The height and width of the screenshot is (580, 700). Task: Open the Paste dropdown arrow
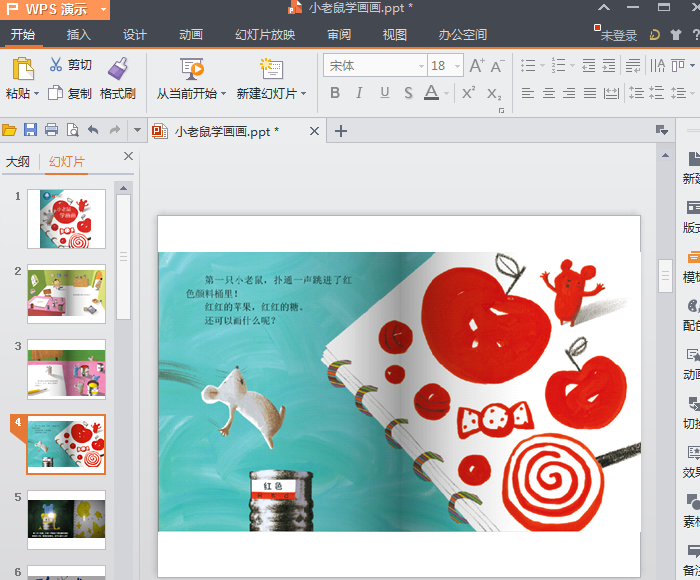(x=37, y=94)
